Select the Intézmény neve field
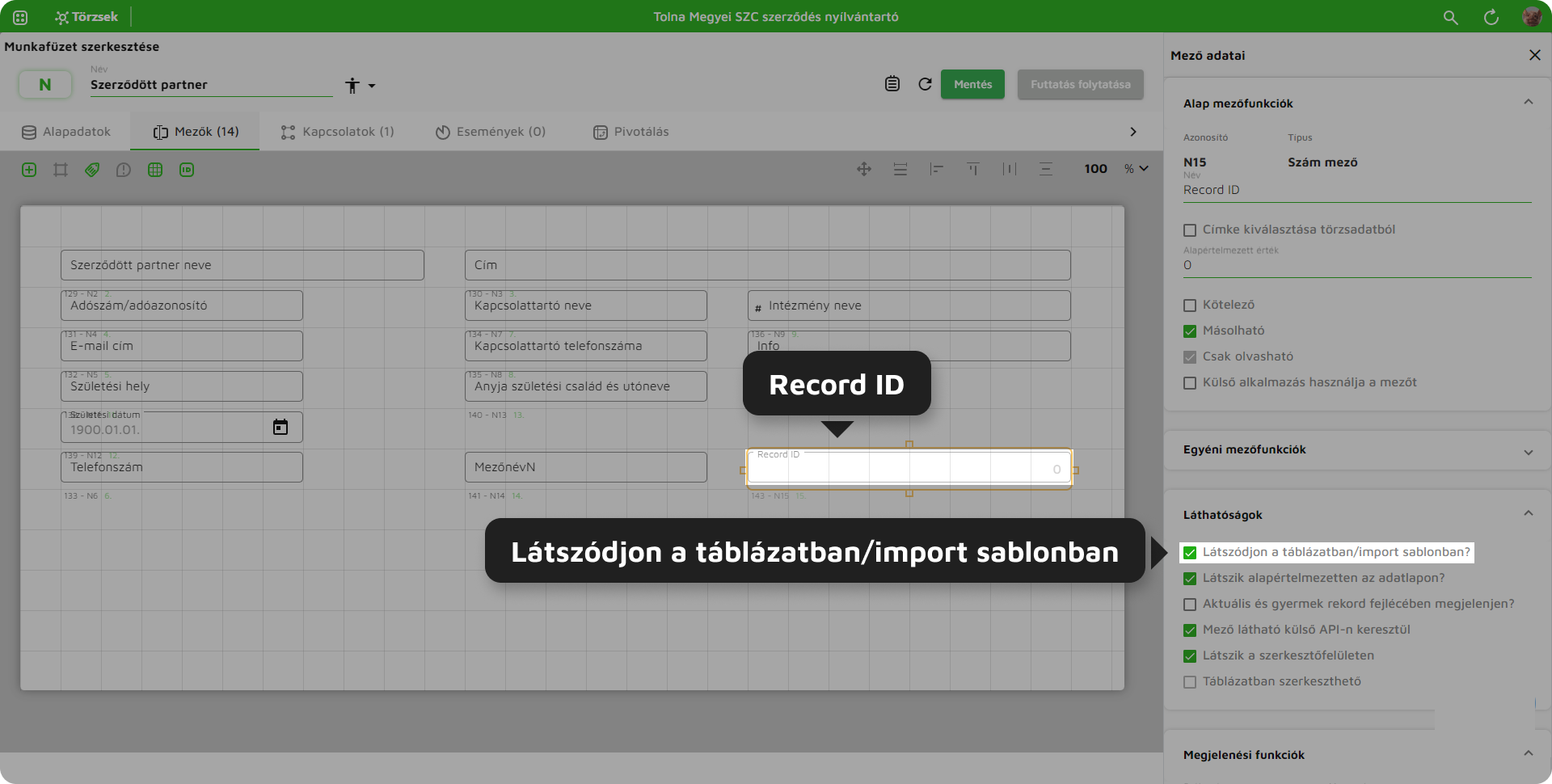The image size is (1552, 784). [x=909, y=306]
